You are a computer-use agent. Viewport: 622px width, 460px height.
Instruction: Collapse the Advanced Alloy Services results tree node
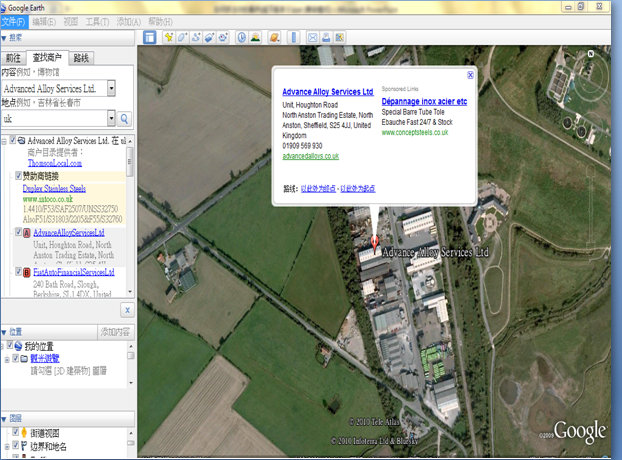click(x=4, y=141)
